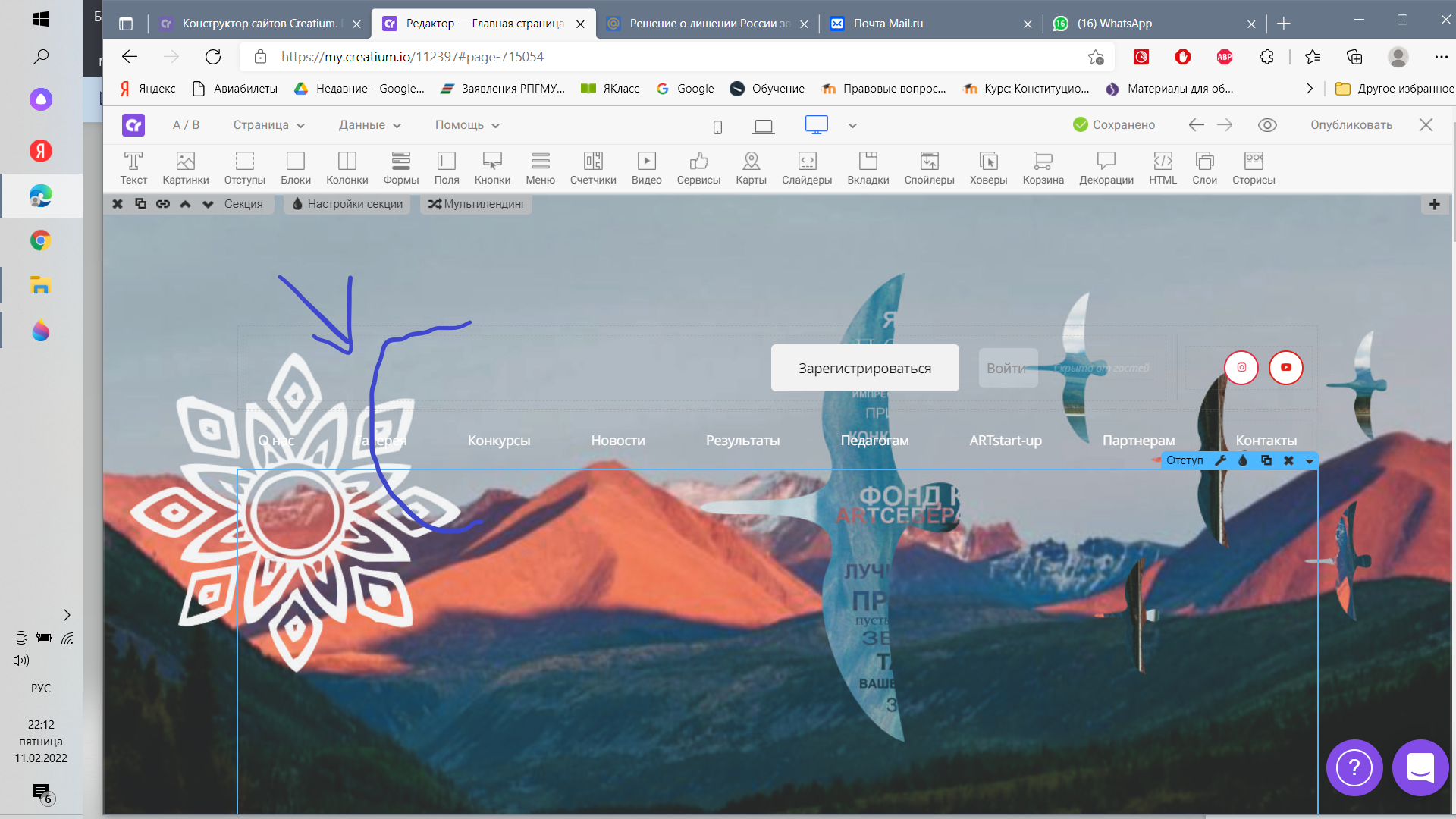Viewport: 1456px width, 819px height.
Task: Click the Зарегистрироваться button
Action: tap(864, 369)
